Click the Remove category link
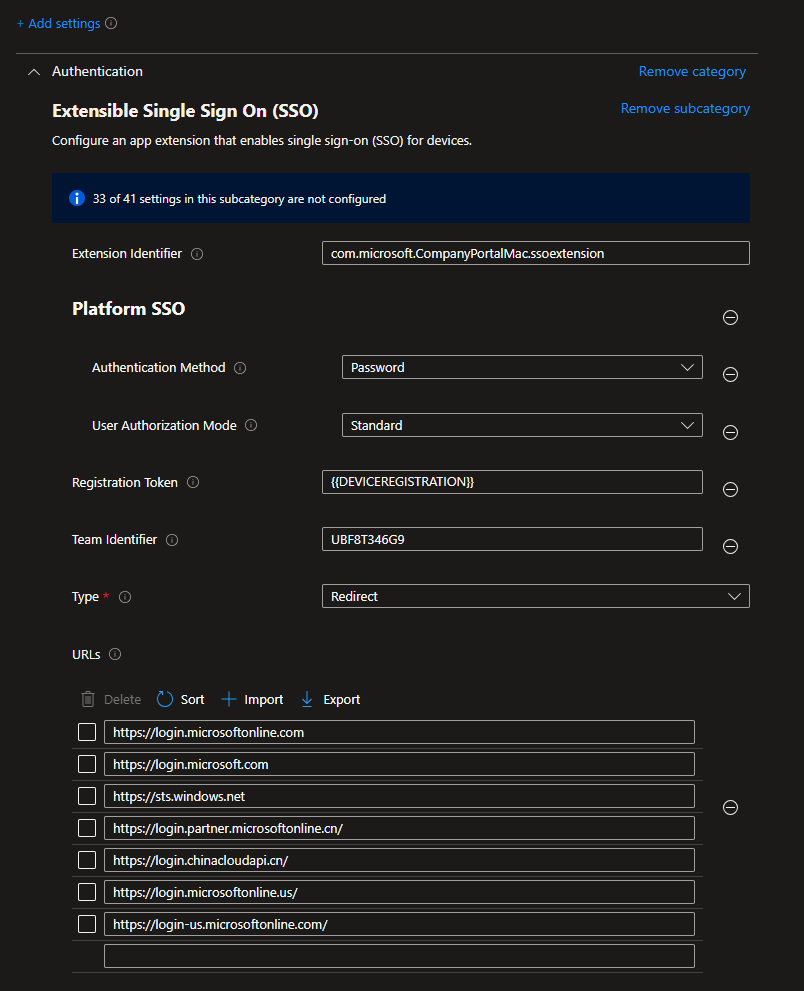 pos(692,72)
